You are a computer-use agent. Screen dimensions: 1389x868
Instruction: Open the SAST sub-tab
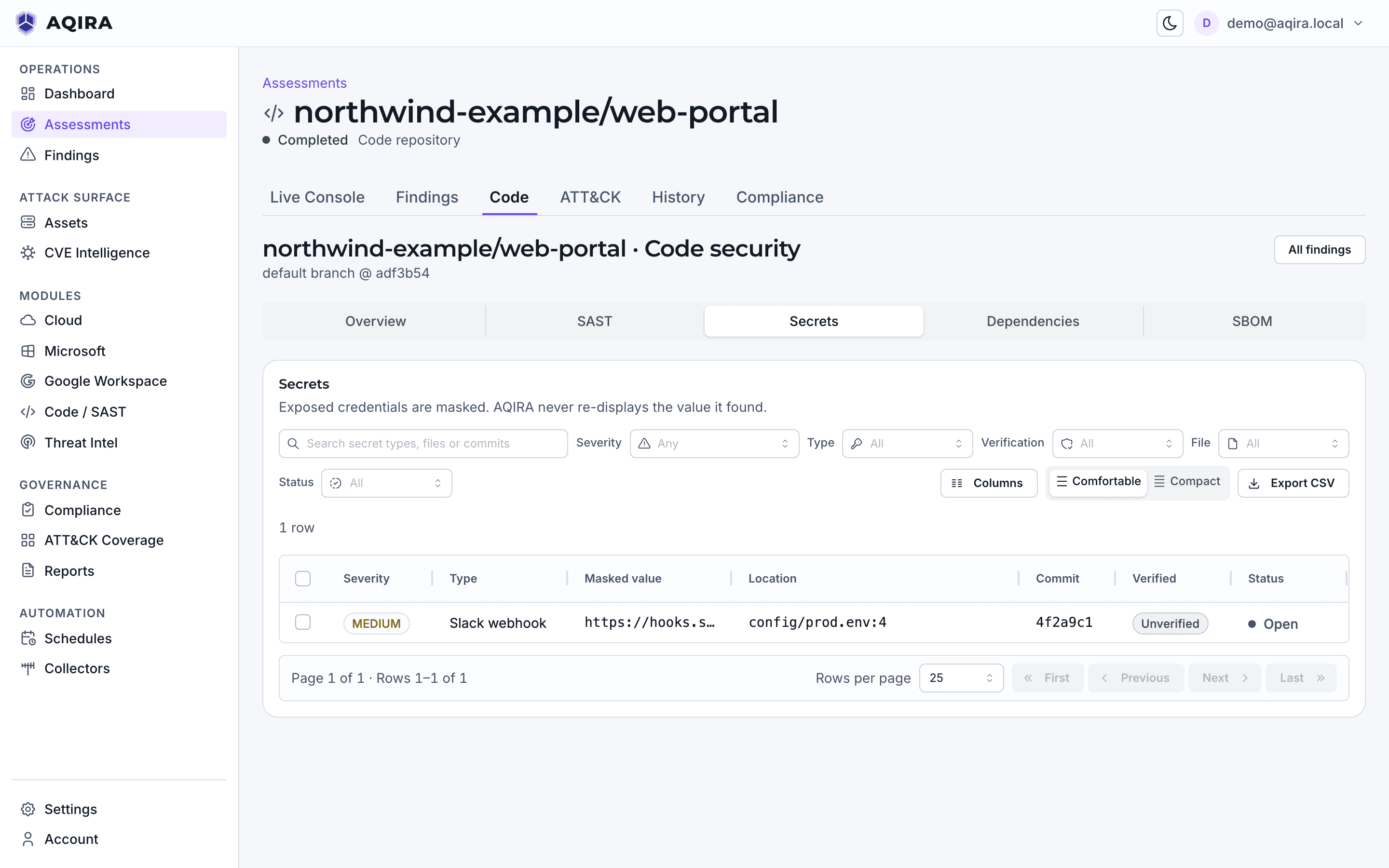(595, 321)
